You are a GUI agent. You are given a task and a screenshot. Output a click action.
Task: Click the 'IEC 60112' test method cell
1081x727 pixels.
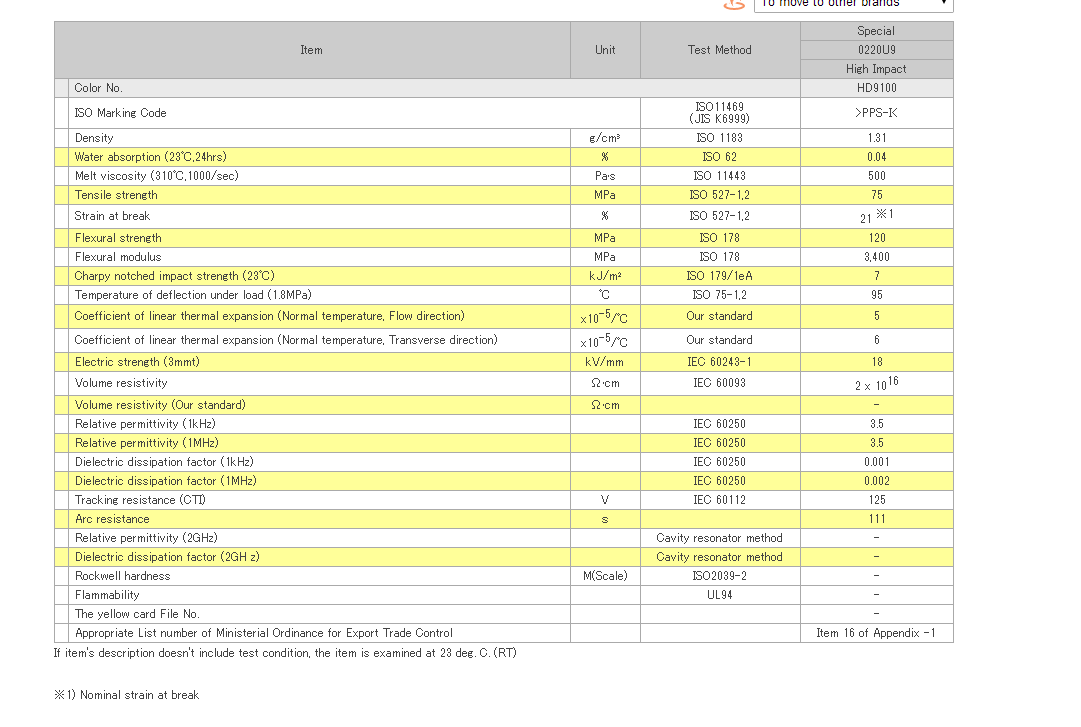(x=720, y=500)
